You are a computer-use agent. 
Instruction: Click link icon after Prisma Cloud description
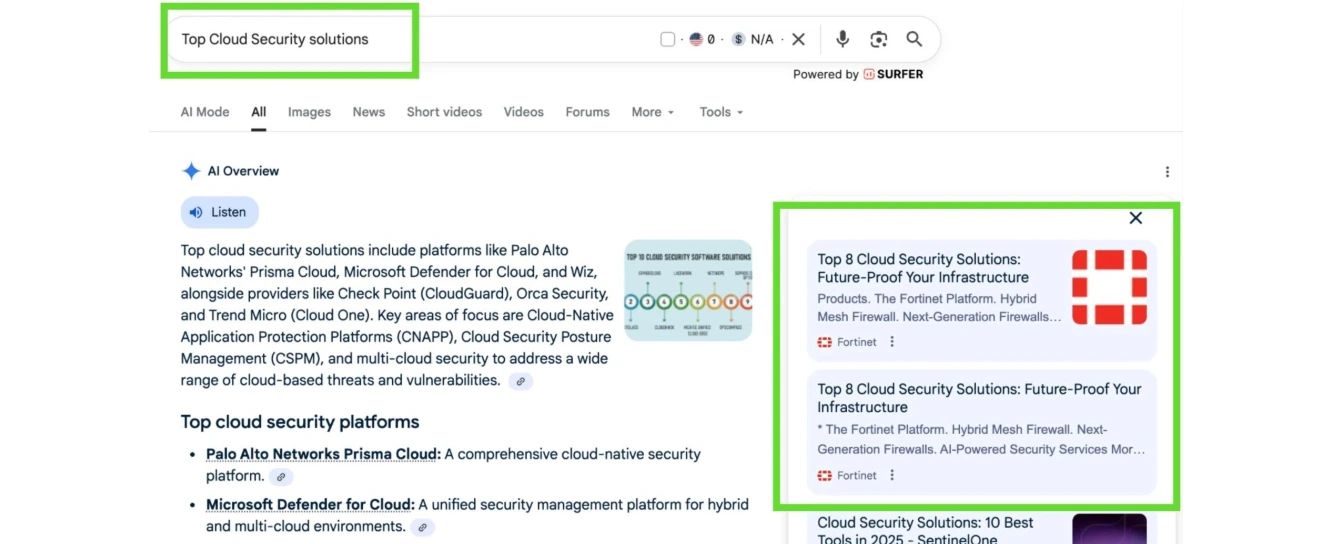[281, 477]
